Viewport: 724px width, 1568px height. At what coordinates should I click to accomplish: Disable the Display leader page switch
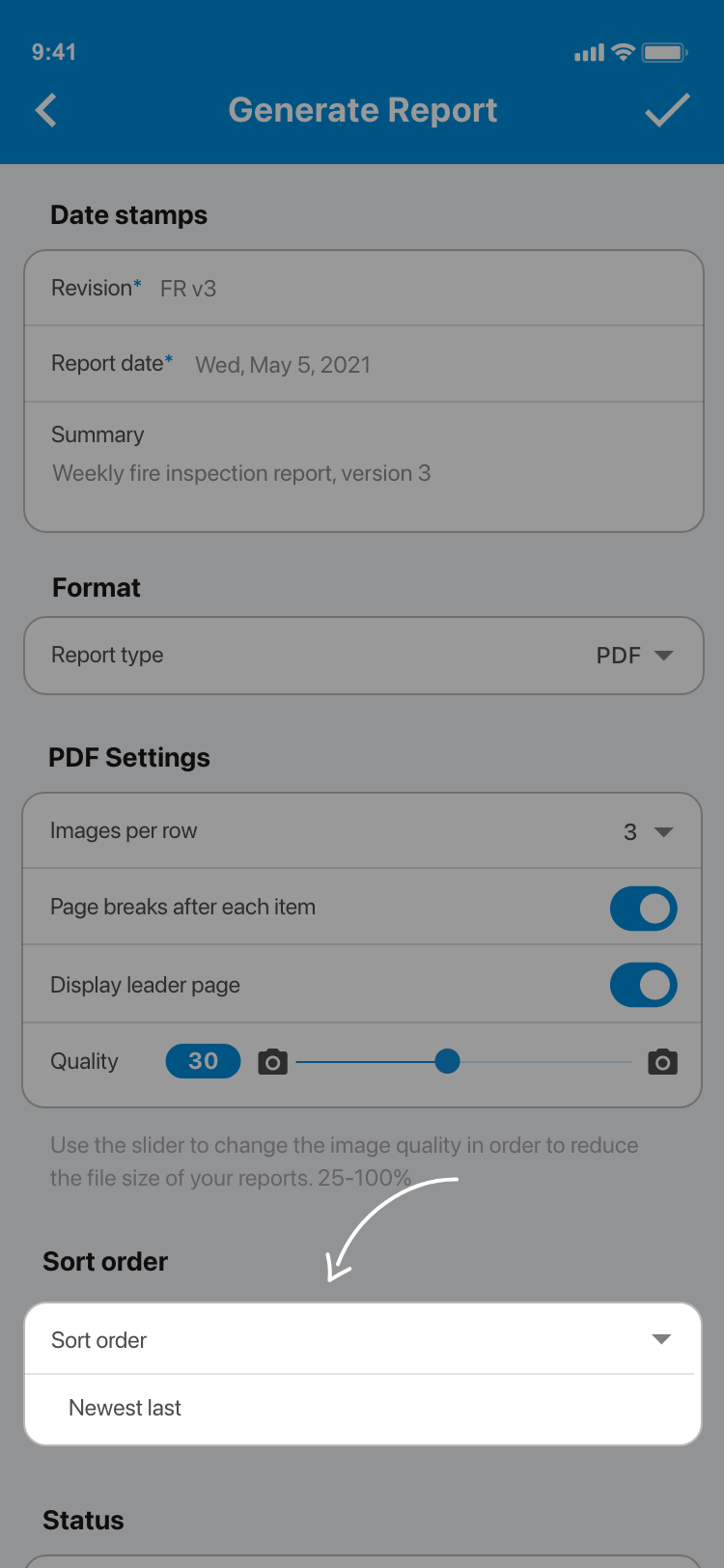pos(643,985)
